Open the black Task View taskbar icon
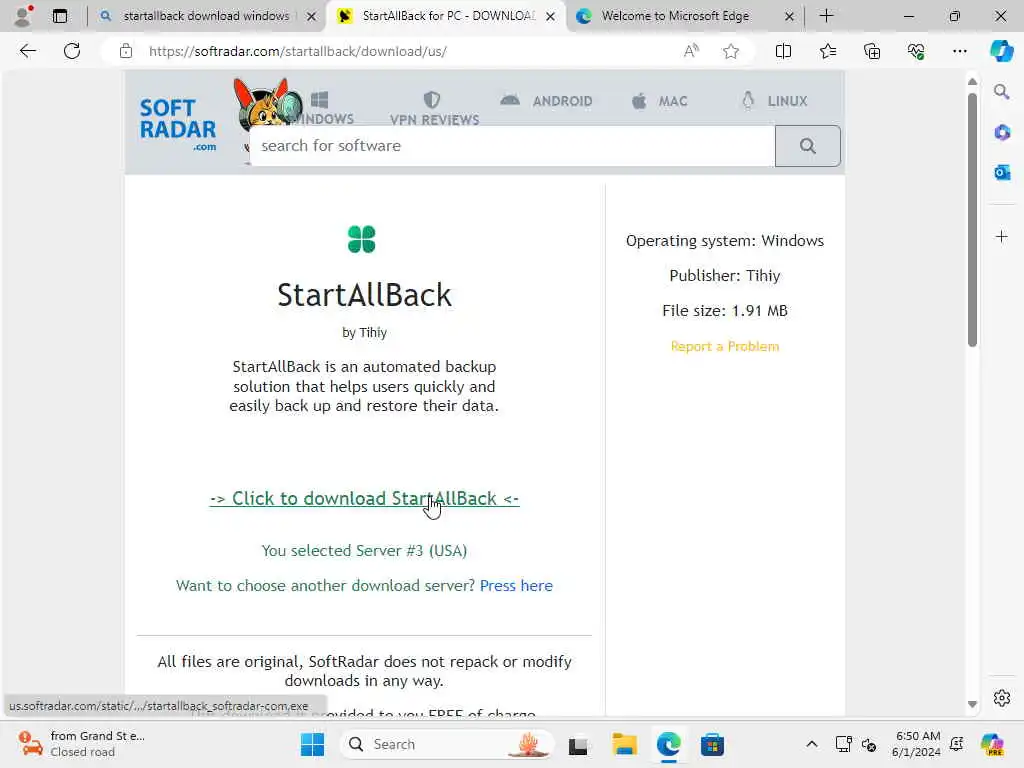The height and width of the screenshot is (768, 1024). click(578, 746)
